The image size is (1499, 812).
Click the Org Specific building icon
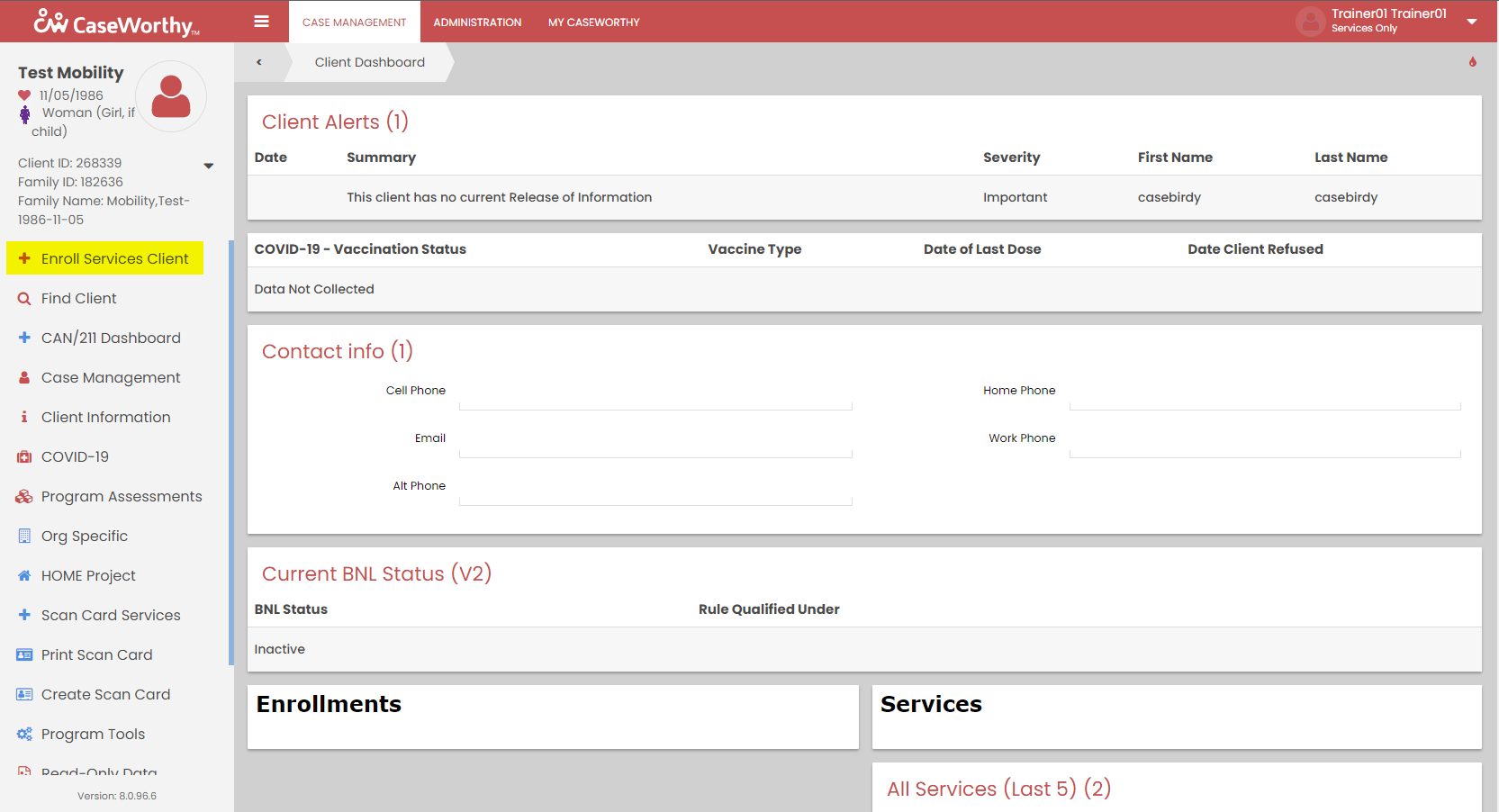(x=24, y=537)
